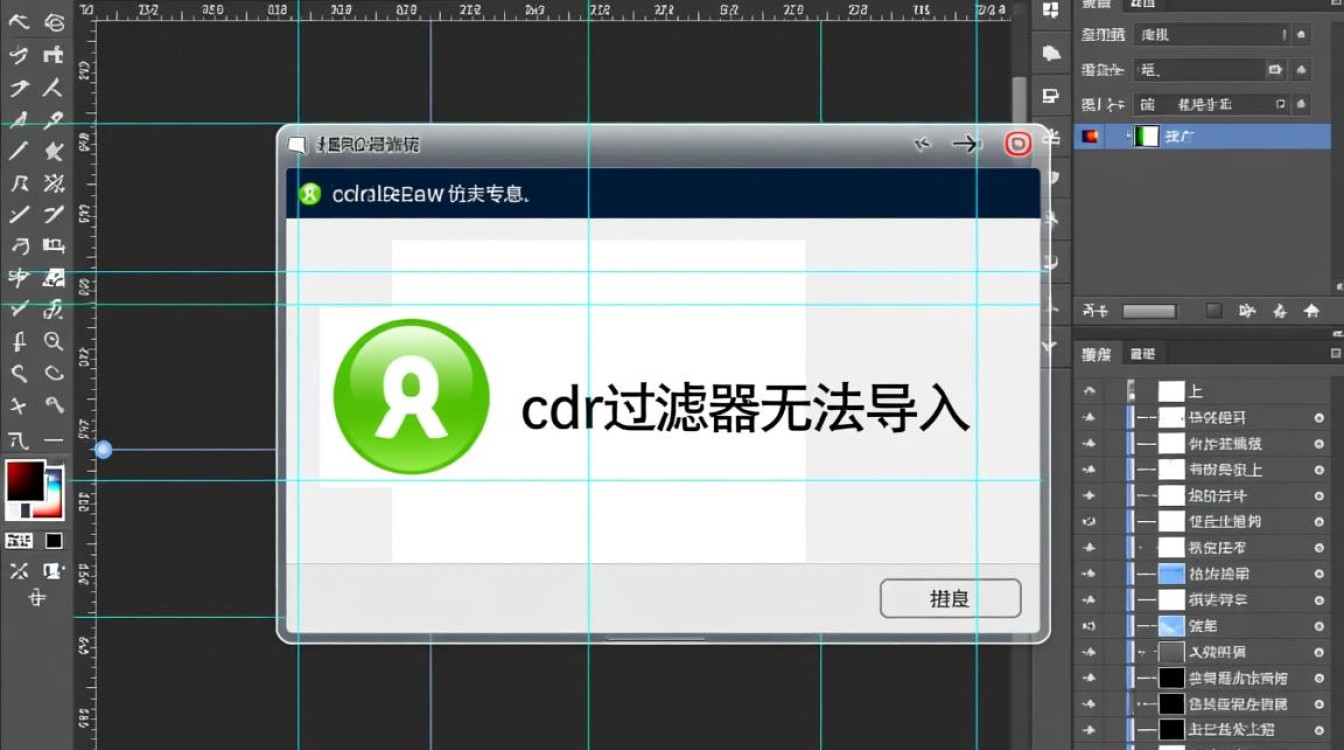Toggle visibility of the first layer row

point(1089,391)
